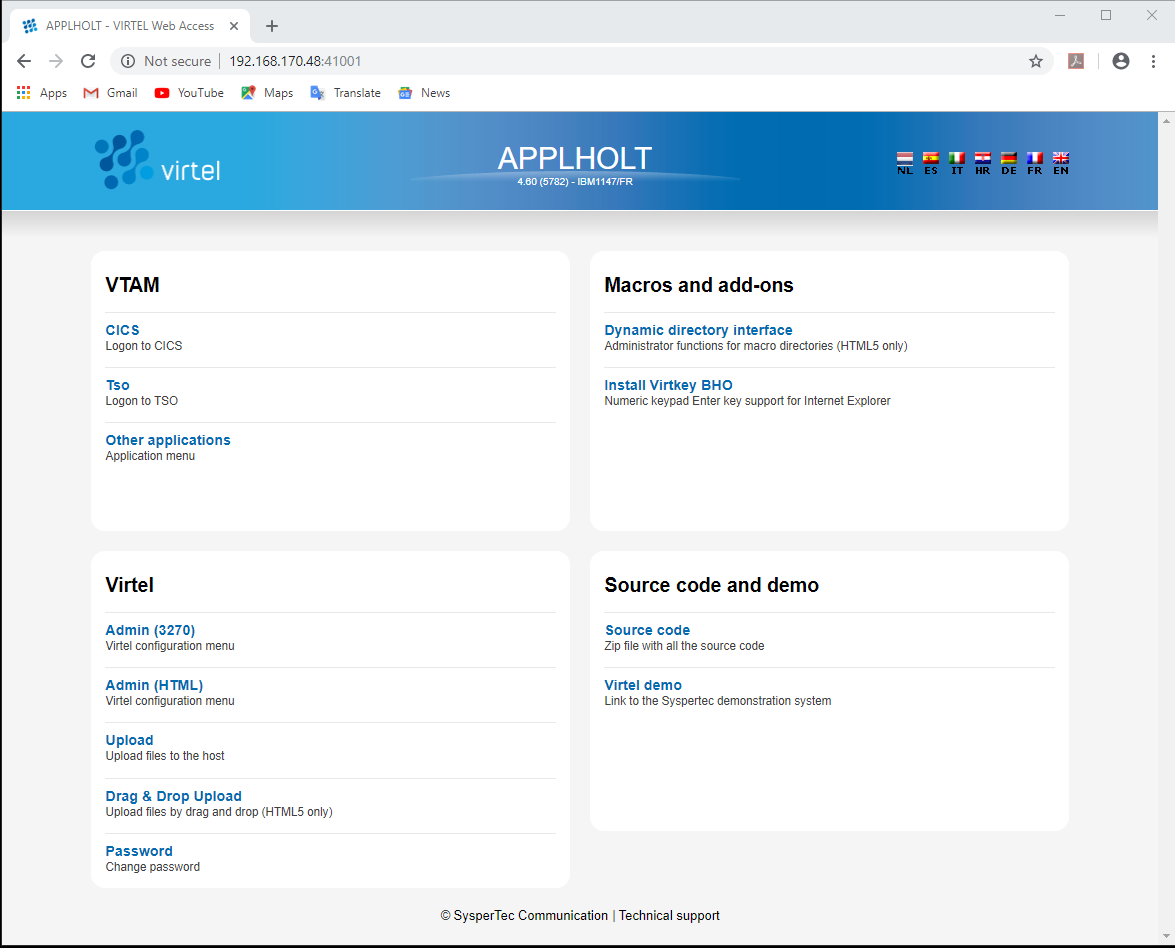Open Other applications menu link
The height and width of the screenshot is (948, 1175).
click(x=168, y=440)
